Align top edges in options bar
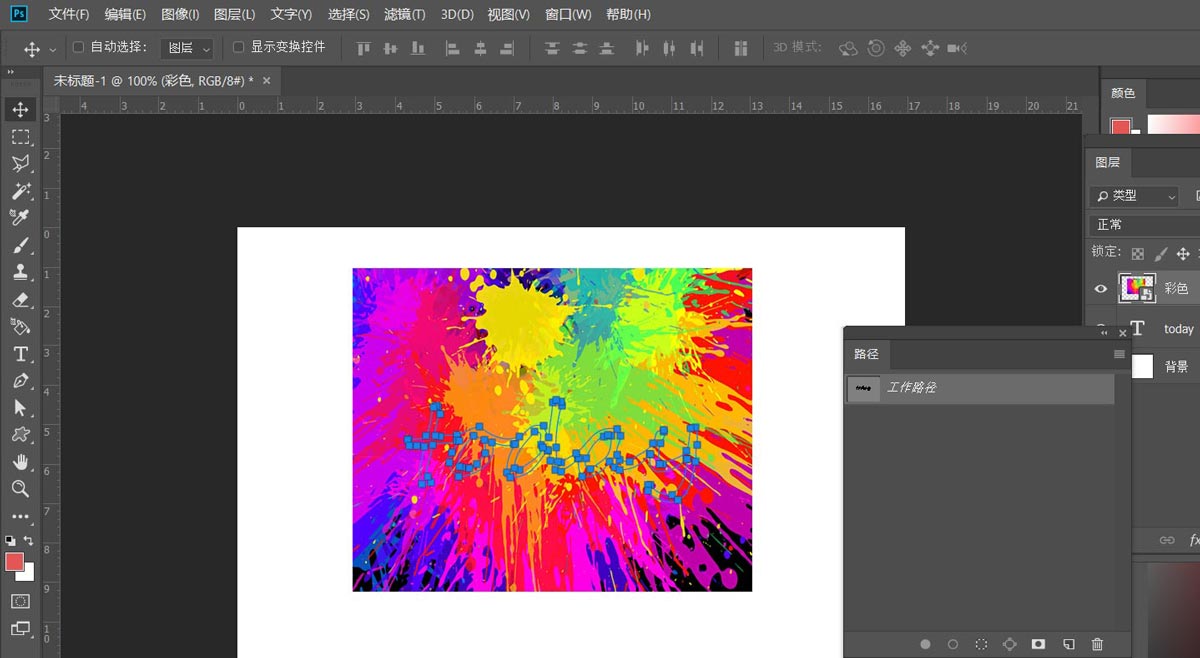This screenshot has height=658, width=1200. tap(363, 48)
